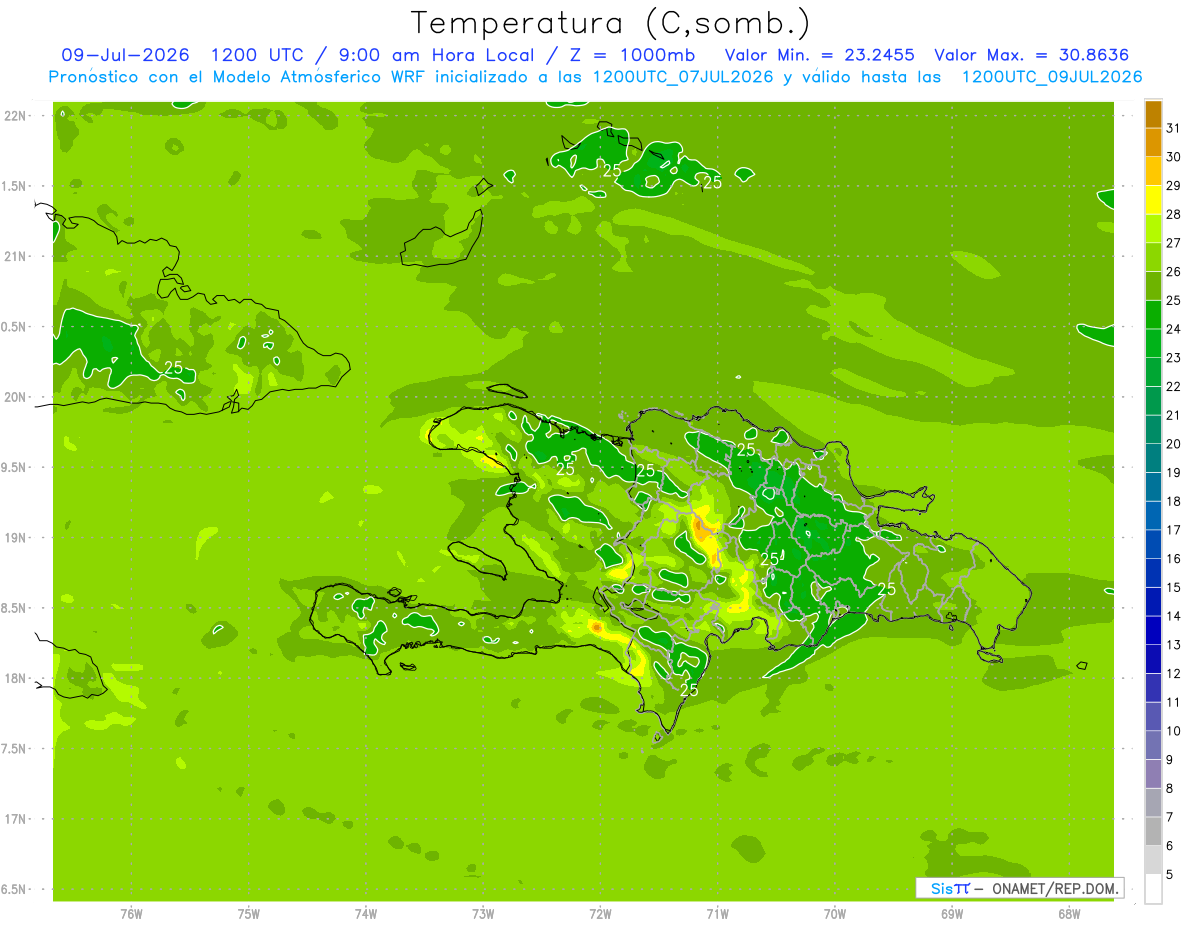The width and height of the screenshot is (1200, 927).
Task: Click the '25' contour label over eastern Cuba
Action: [x=173, y=368]
